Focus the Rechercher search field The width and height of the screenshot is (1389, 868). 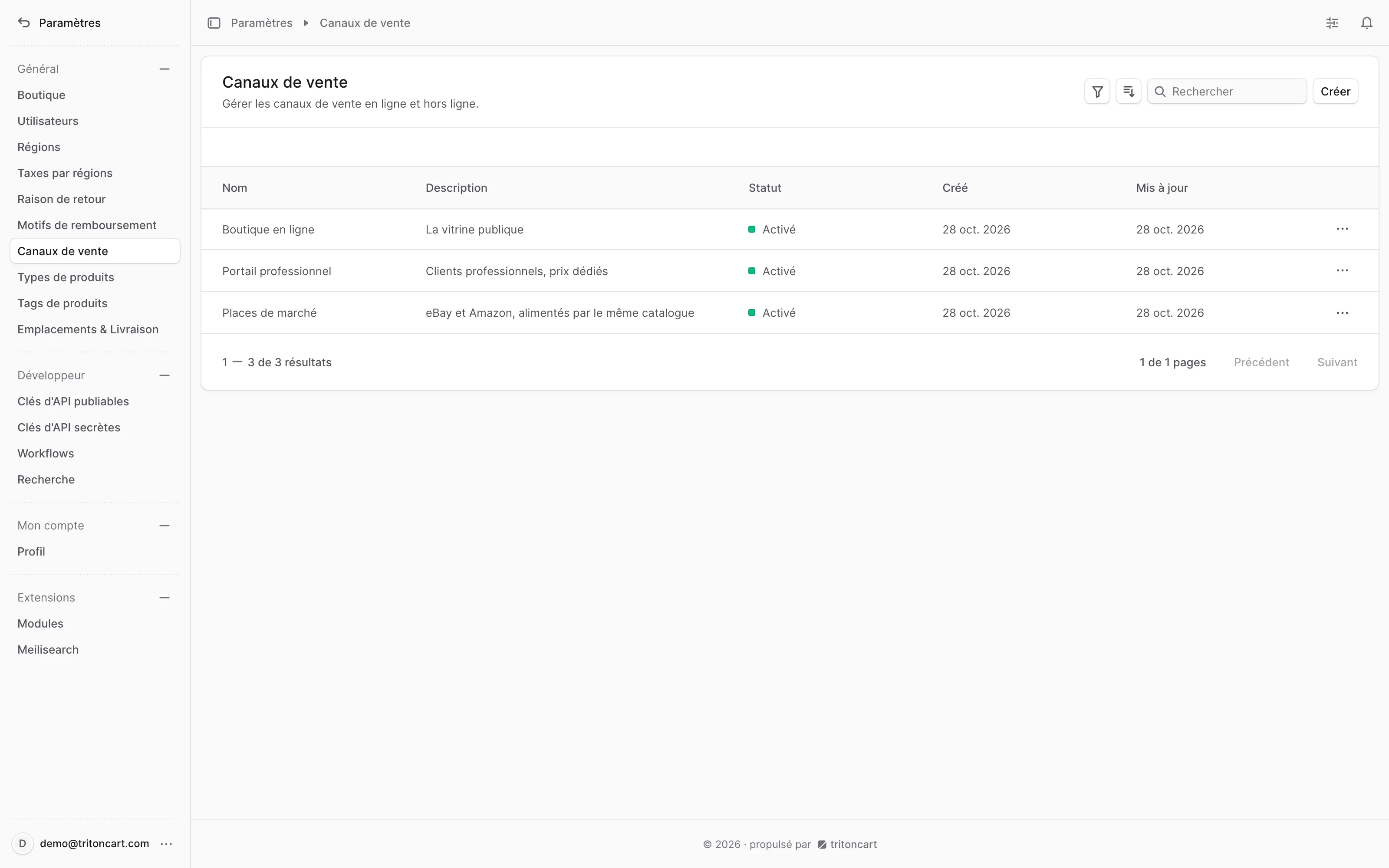point(1227,91)
